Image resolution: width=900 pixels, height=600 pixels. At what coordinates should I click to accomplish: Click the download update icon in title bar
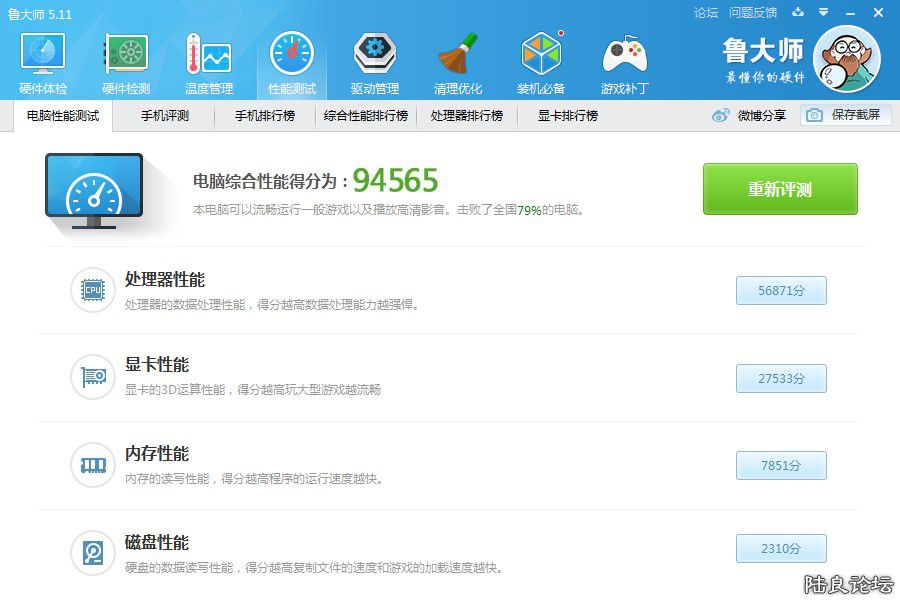click(798, 12)
